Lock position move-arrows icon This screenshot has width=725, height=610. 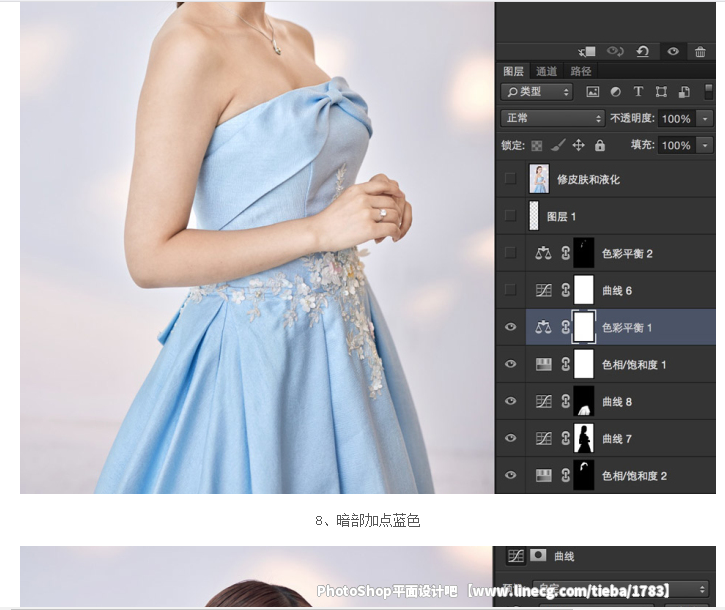pyautogui.click(x=578, y=146)
